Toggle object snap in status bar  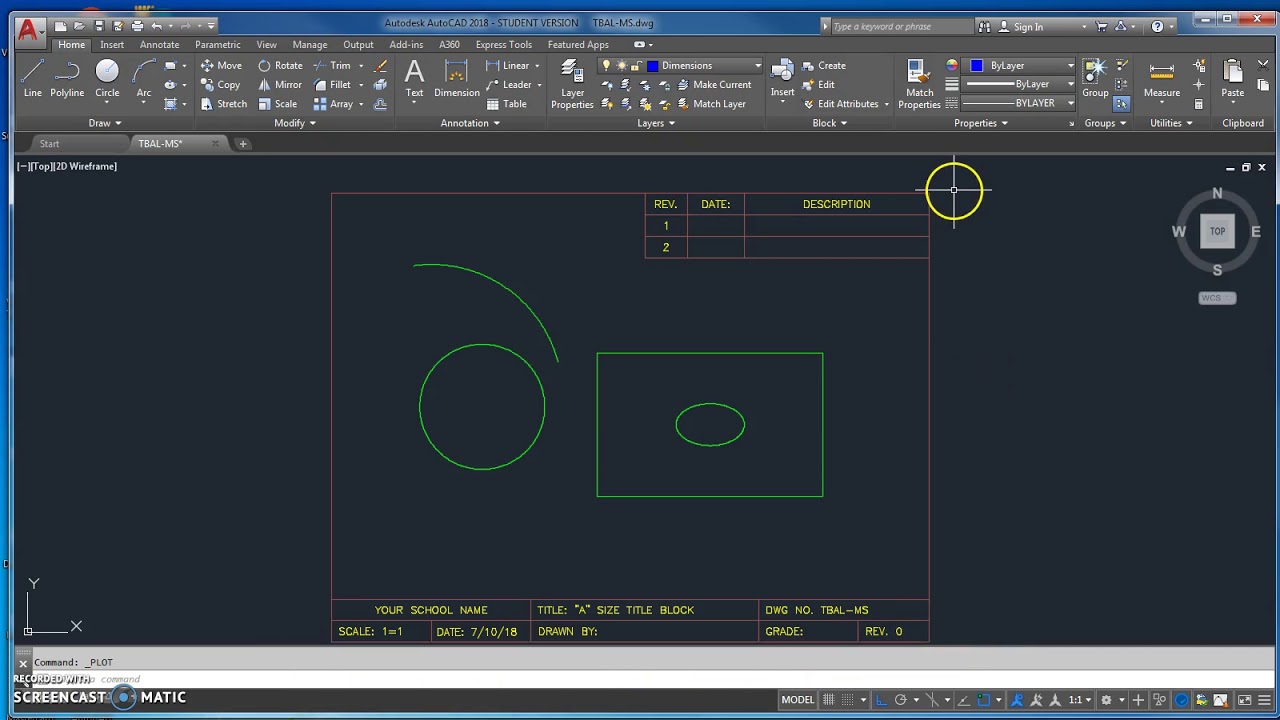coord(983,700)
